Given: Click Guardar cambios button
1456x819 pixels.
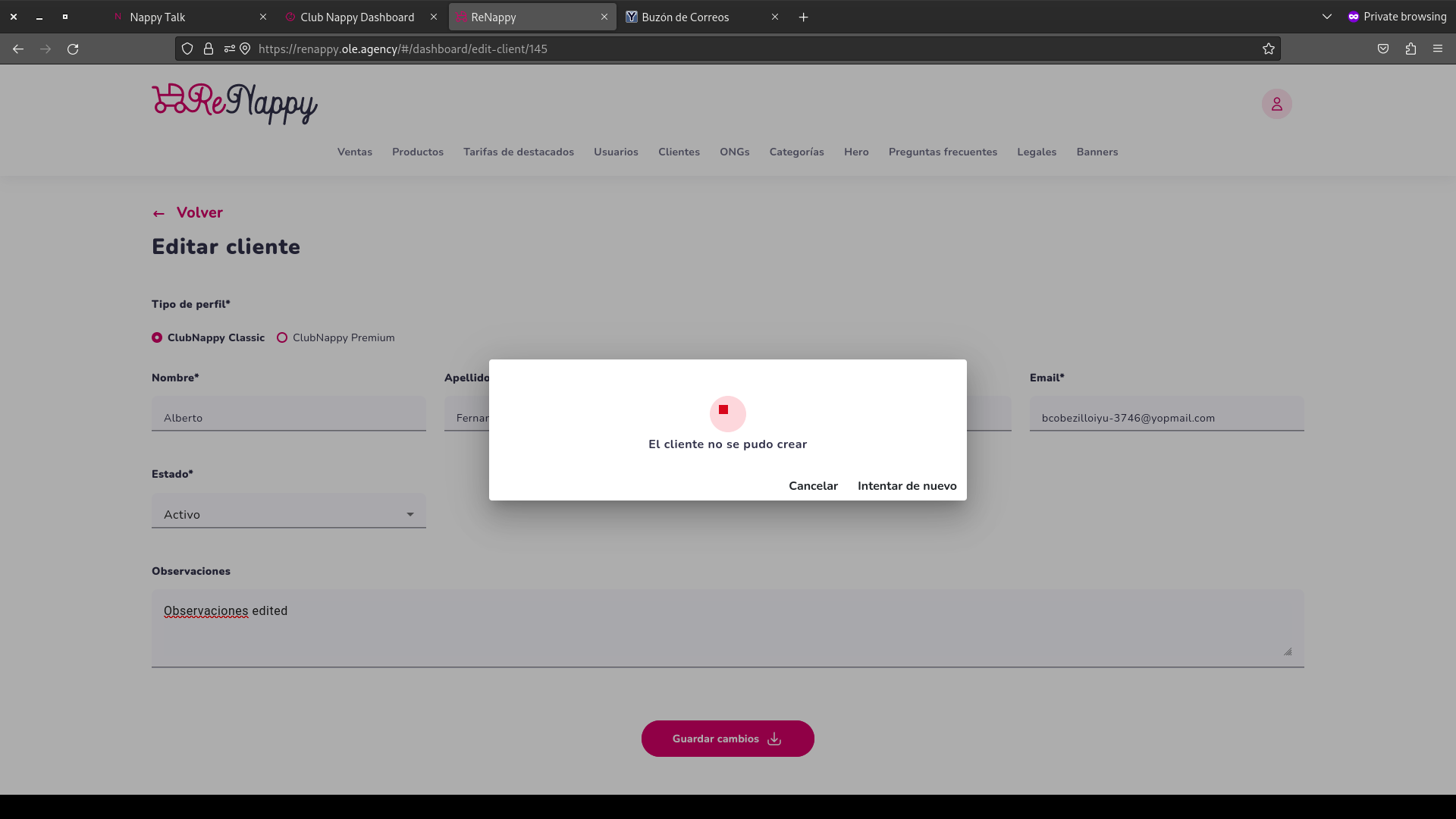Looking at the screenshot, I should coord(727,739).
